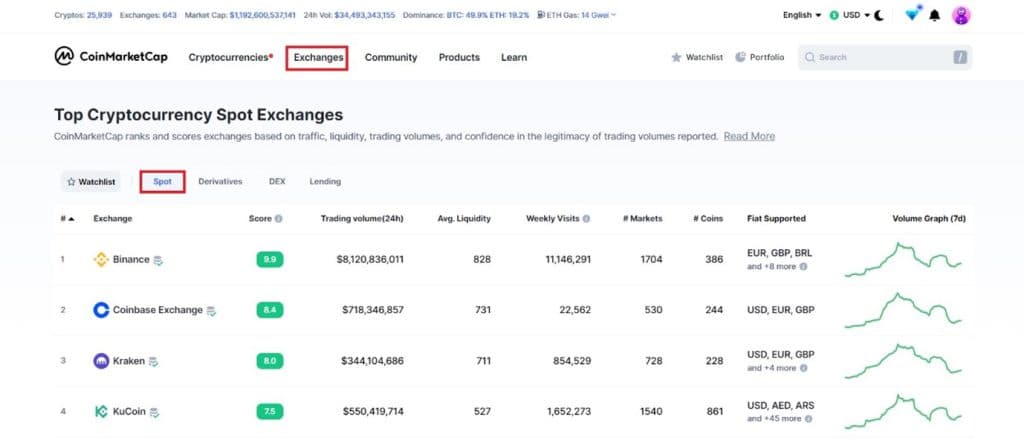Click the badge icon next to Coinbase Exchange
Screen dimensions: 1024x440
point(211,311)
